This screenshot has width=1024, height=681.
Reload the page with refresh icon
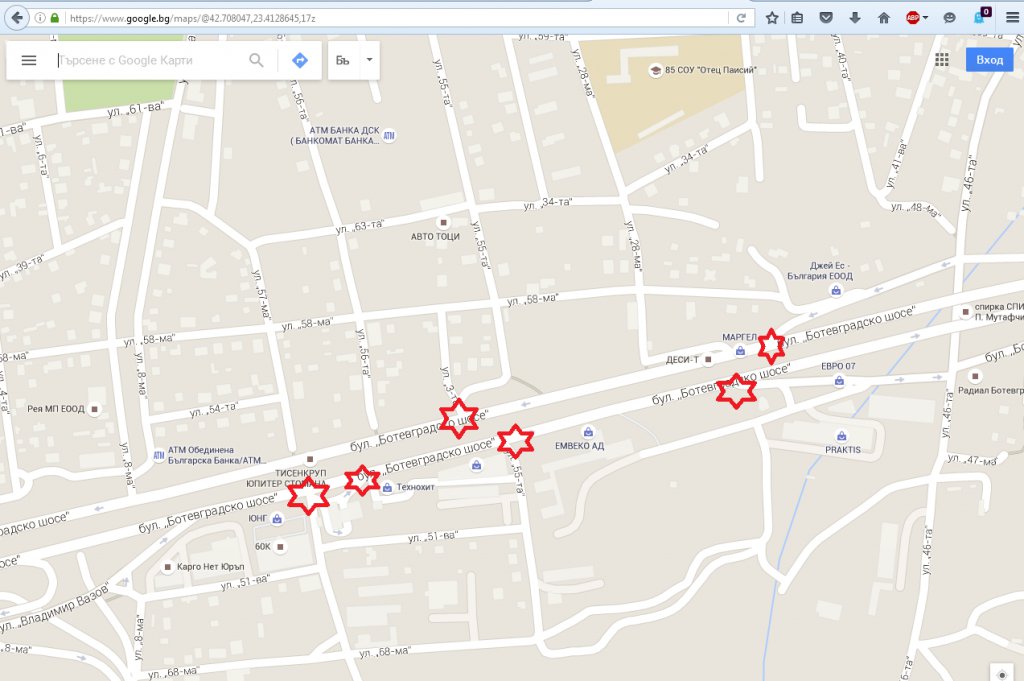pyautogui.click(x=741, y=18)
